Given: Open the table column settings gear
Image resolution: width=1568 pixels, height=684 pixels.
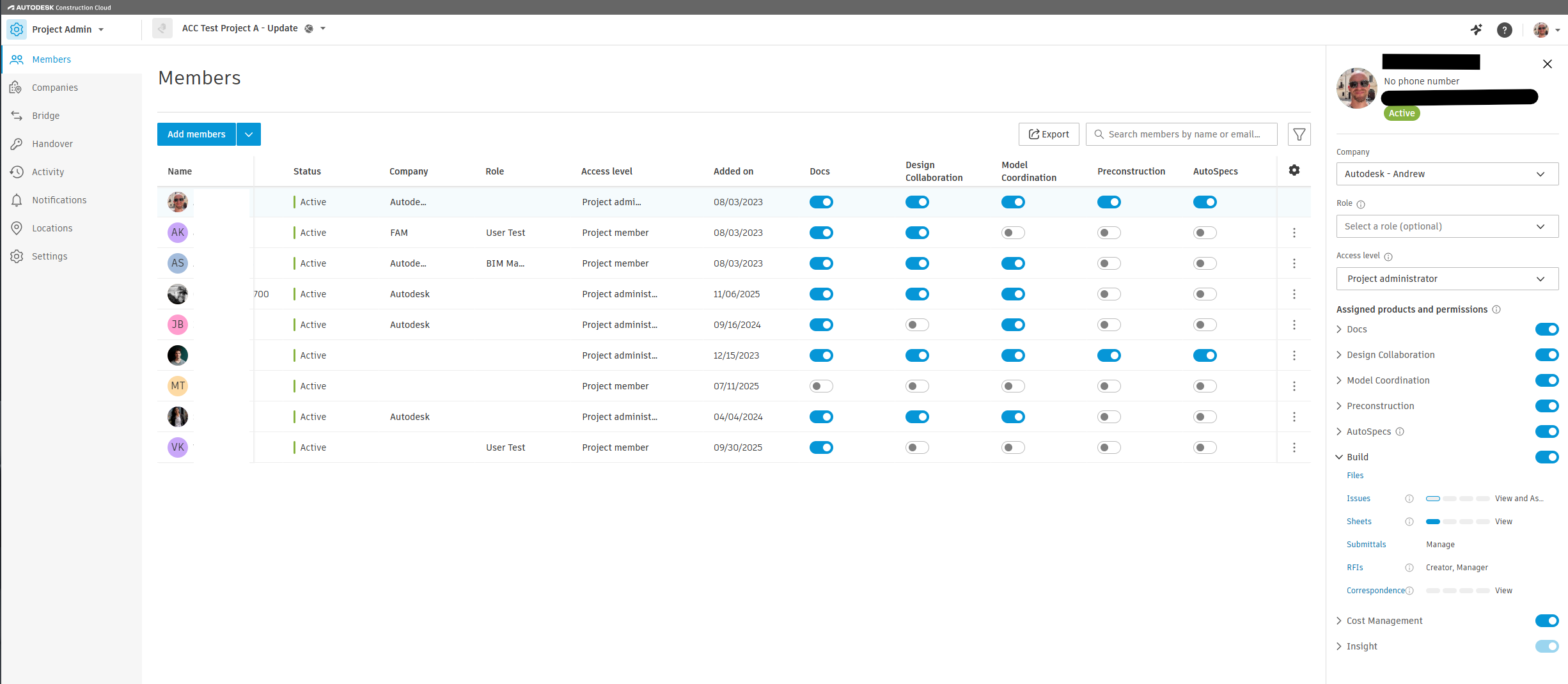Looking at the screenshot, I should (x=1294, y=170).
